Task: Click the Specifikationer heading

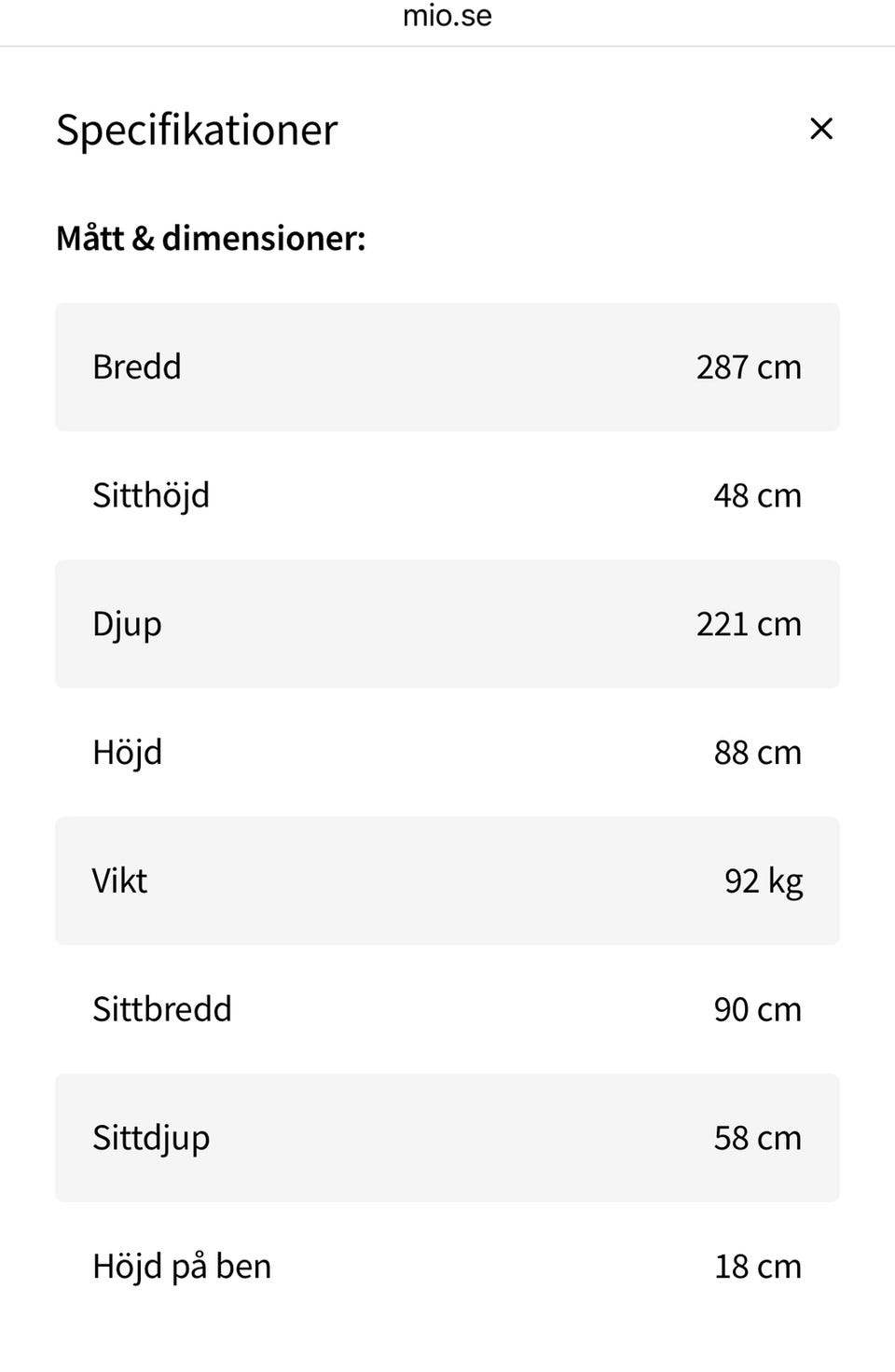Action: click(x=197, y=130)
